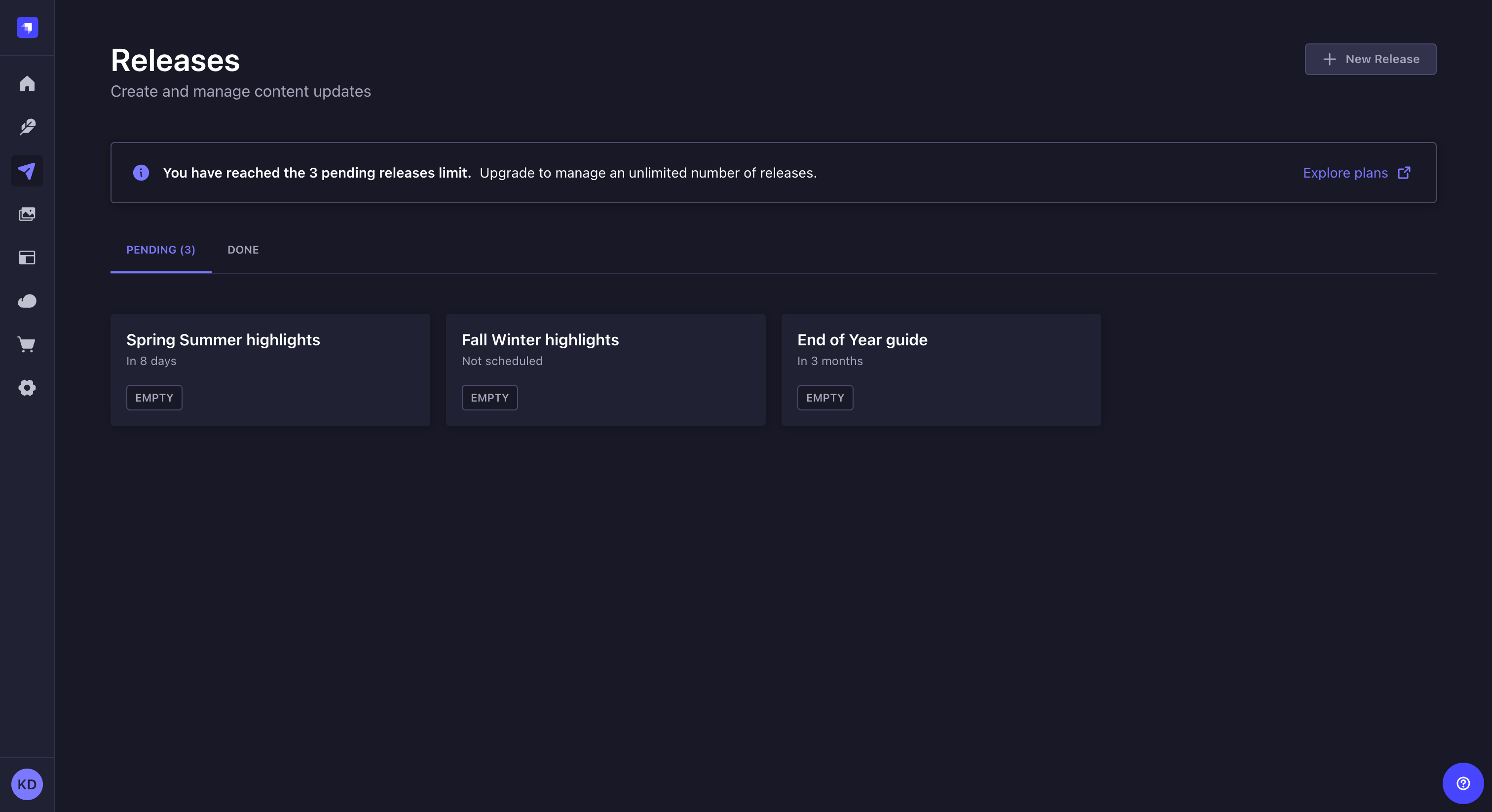This screenshot has width=1492, height=812.
Task: Open End of Year guide release
Action: [x=940, y=369]
